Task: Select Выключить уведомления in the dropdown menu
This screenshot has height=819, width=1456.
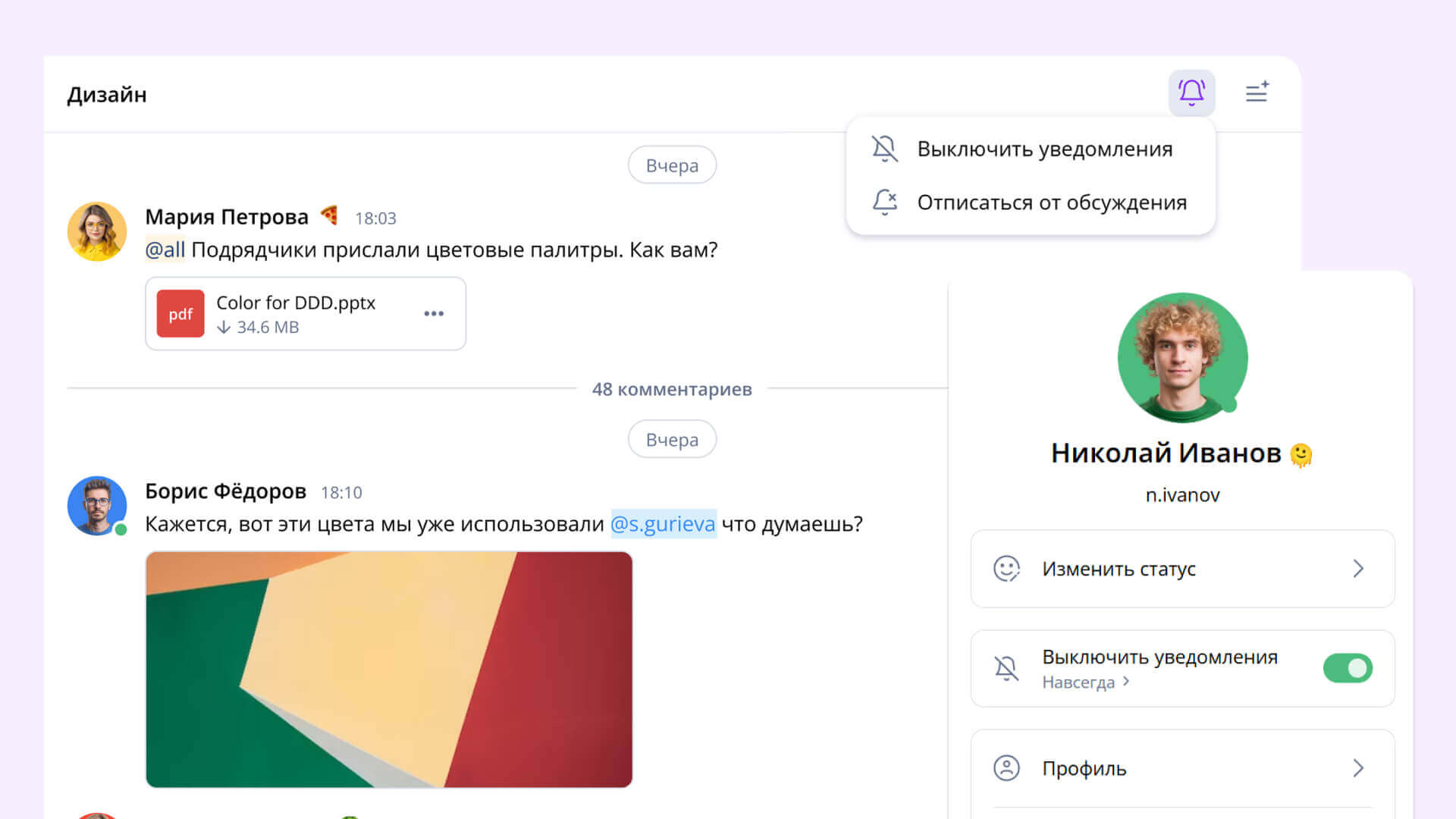Action: click(x=1044, y=149)
